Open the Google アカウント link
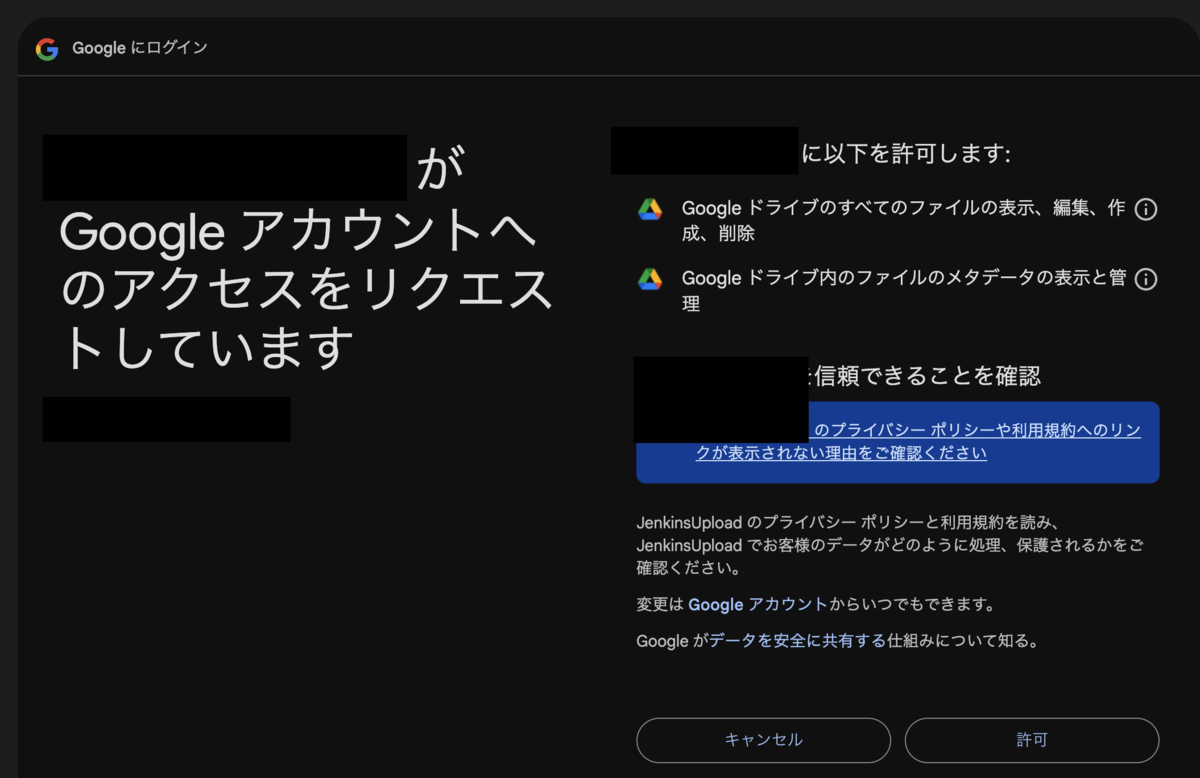The image size is (1200, 778). point(758,604)
